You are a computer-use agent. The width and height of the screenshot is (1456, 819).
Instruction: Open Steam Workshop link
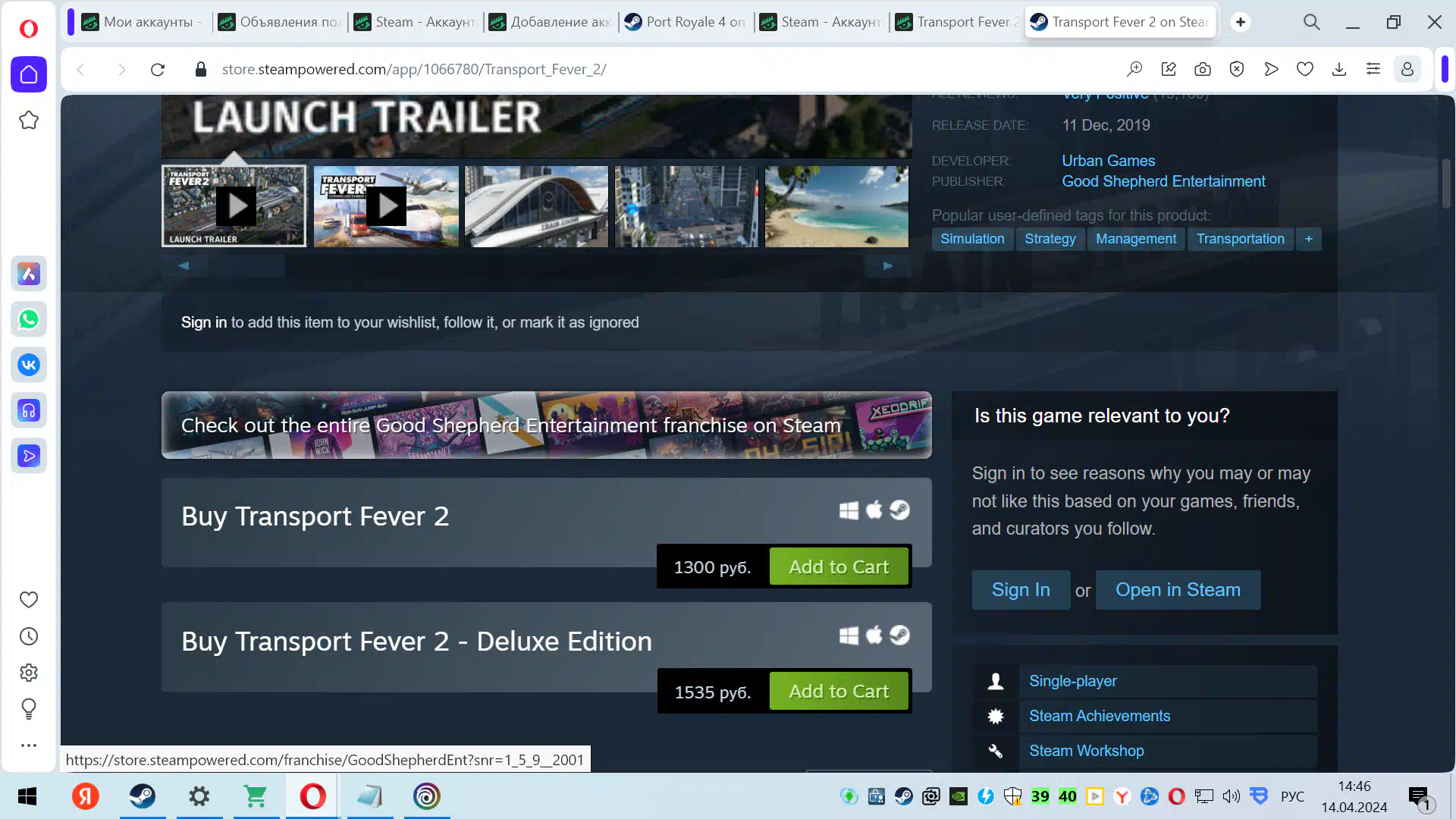pyautogui.click(x=1086, y=751)
